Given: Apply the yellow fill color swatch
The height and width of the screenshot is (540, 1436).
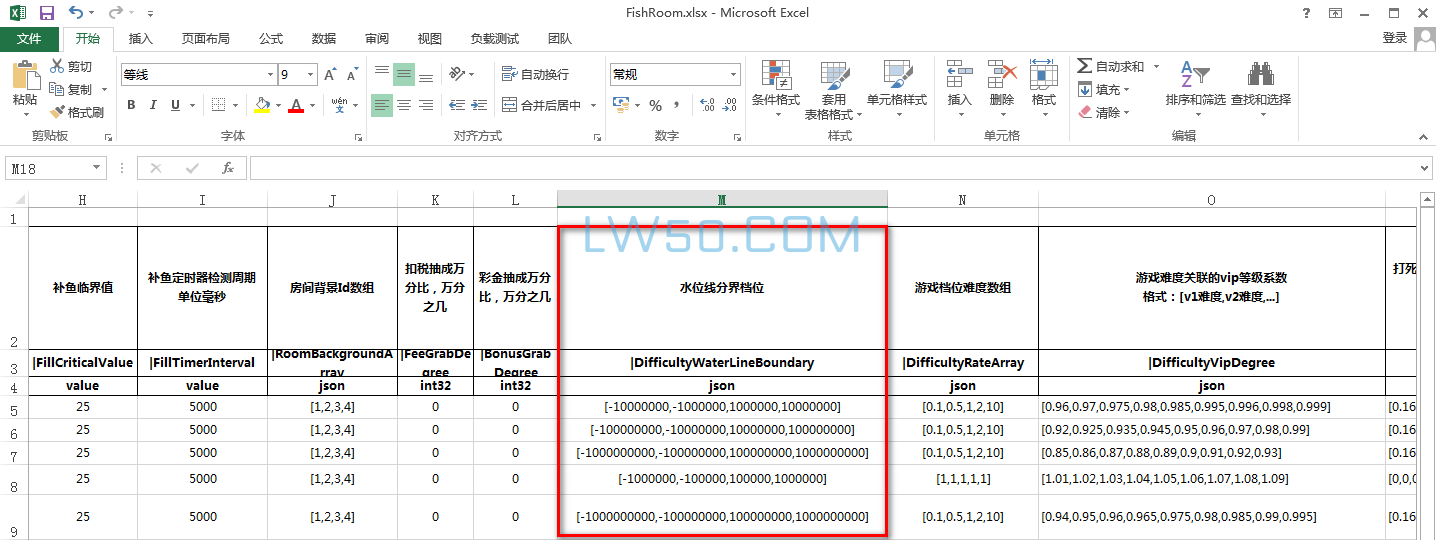Looking at the screenshot, I should pos(262,105).
